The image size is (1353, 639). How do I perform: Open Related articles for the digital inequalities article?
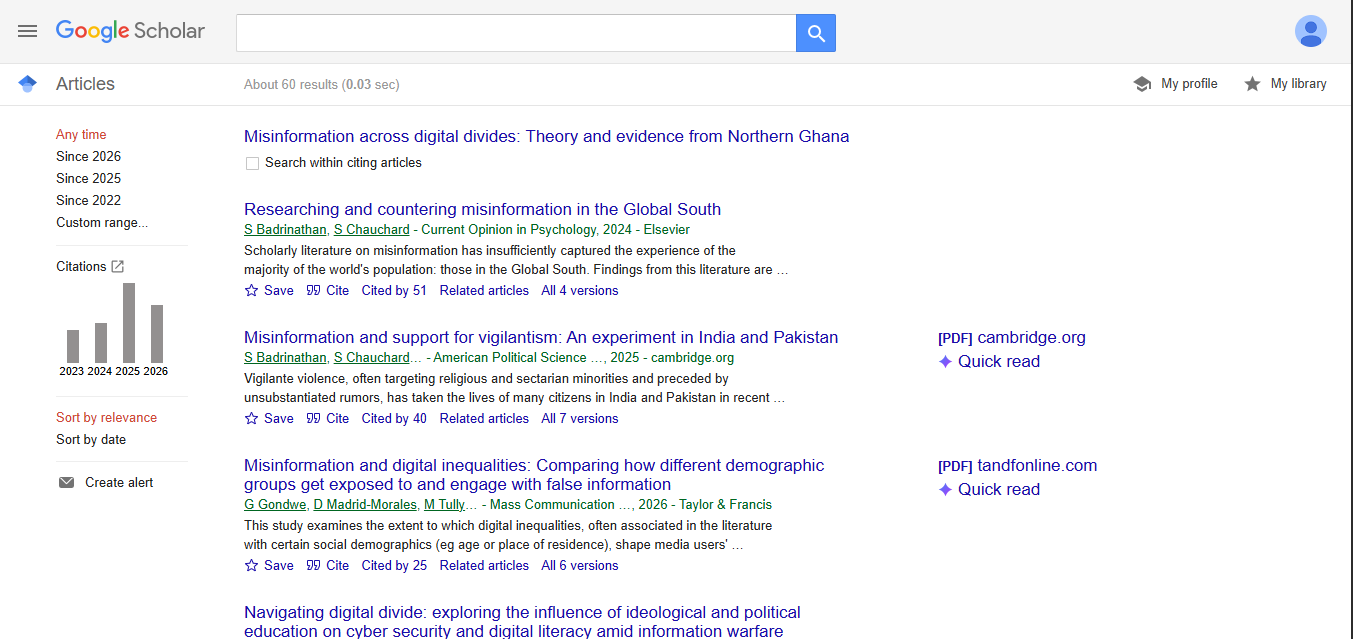click(484, 565)
